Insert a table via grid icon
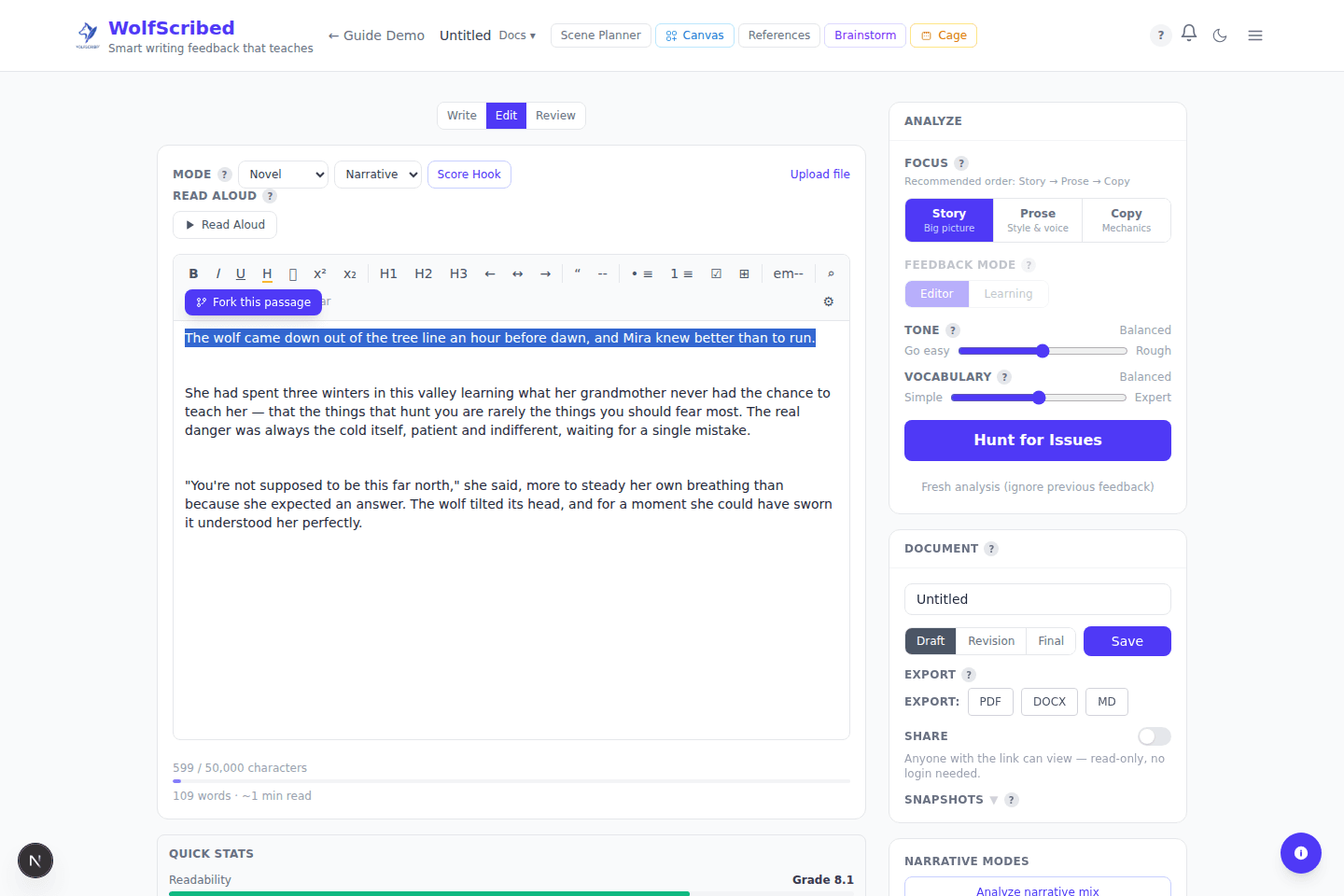 (x=744, y=273)
